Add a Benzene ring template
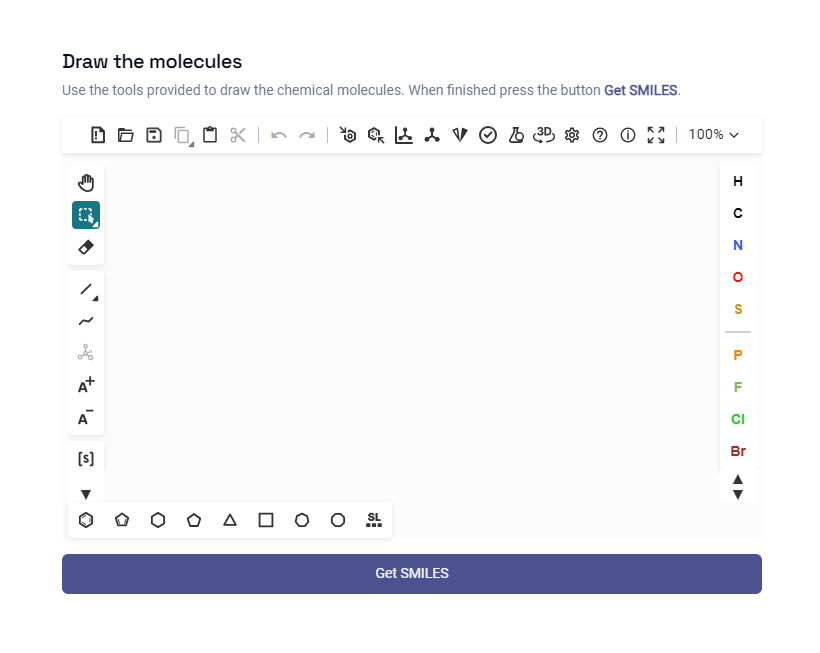820x653 pixels. pos(86,520)
